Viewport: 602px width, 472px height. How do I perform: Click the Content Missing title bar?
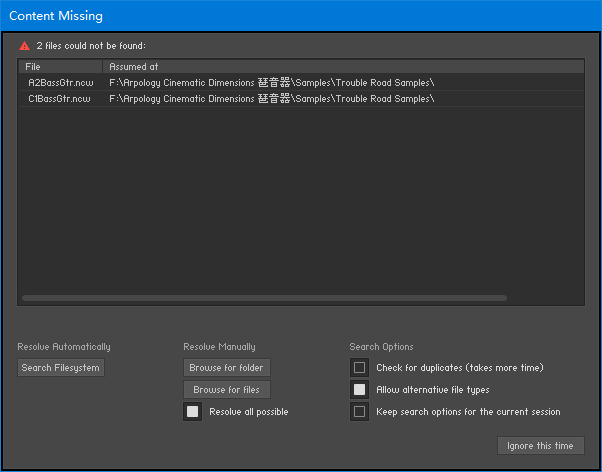click(x=300, y=16)
